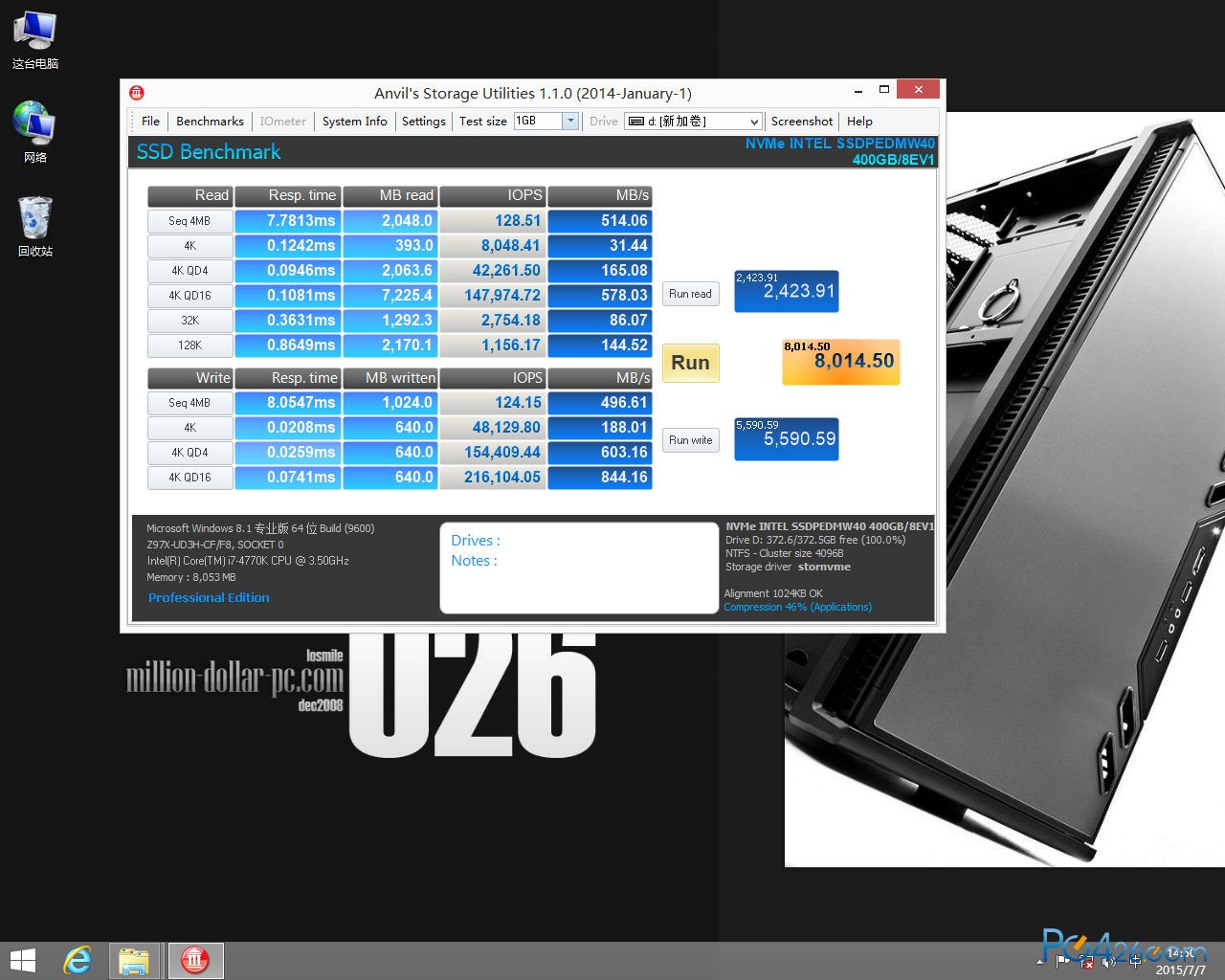This screenshot has height=980, width=1225.
Task: Select the 42,261.50 IOPS value
Action: coord(493,271)
